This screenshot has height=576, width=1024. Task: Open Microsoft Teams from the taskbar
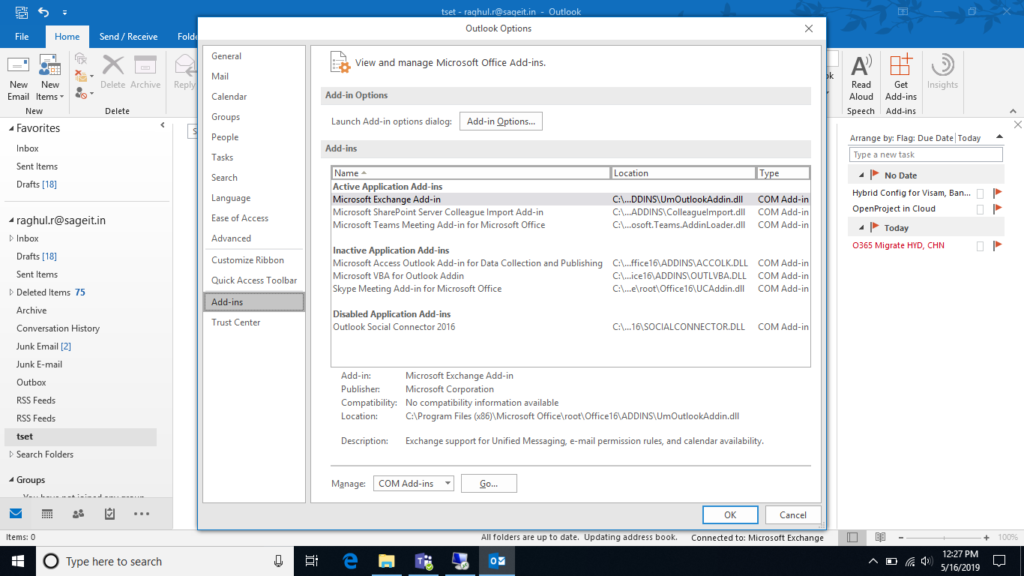point(422,561)
